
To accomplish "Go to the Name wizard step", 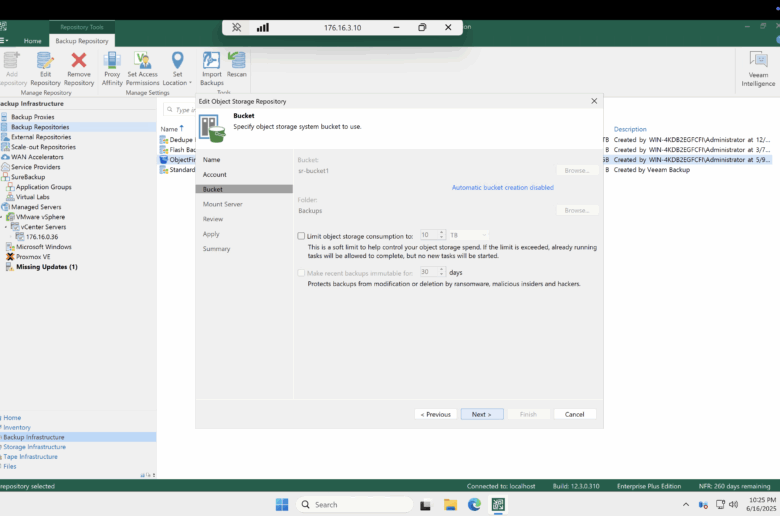I will pos(211,160).
